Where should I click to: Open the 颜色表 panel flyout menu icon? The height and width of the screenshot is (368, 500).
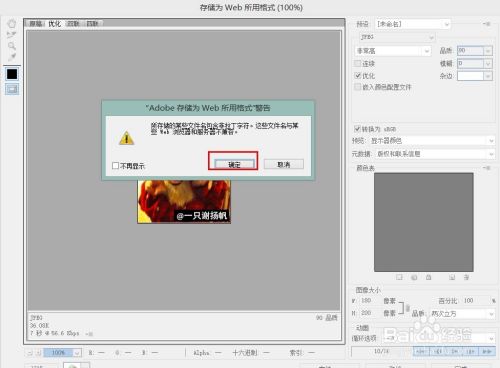point(487,168)
